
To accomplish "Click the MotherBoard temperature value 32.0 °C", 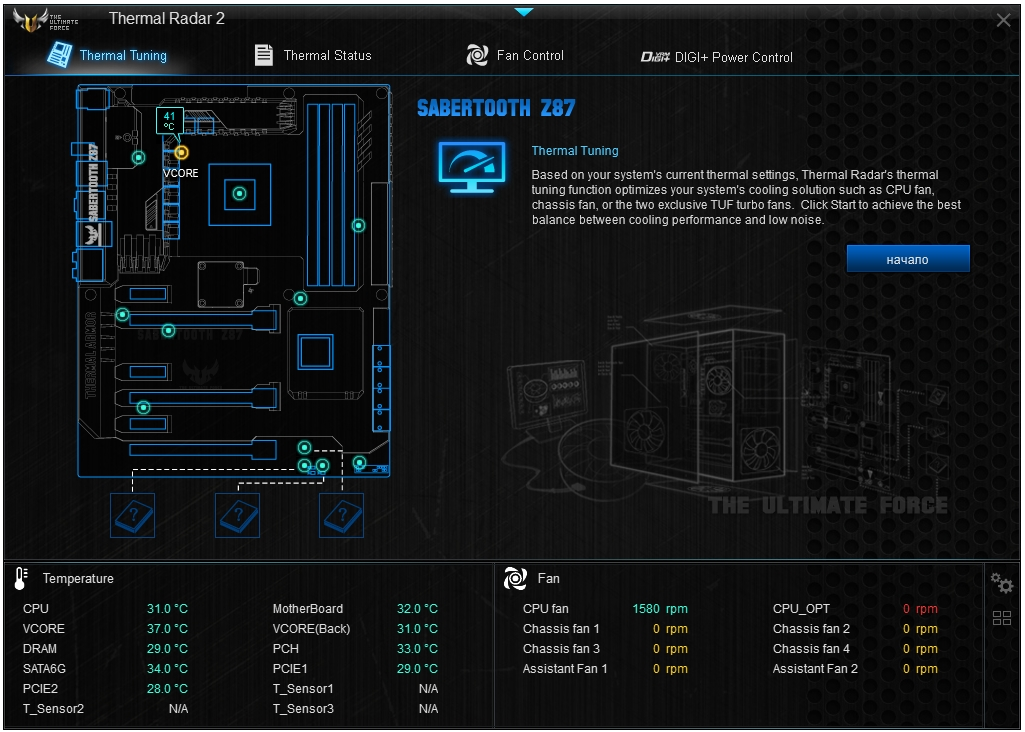I will [417, 609].
